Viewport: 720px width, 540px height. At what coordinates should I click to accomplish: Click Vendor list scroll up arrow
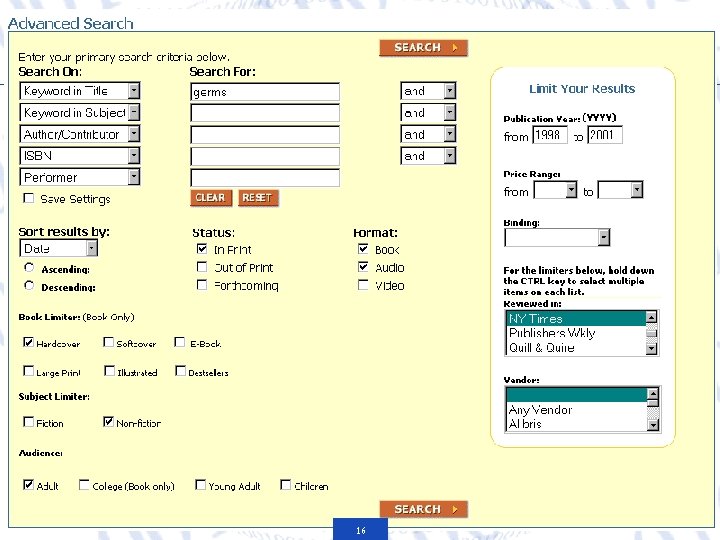point(652,394)
